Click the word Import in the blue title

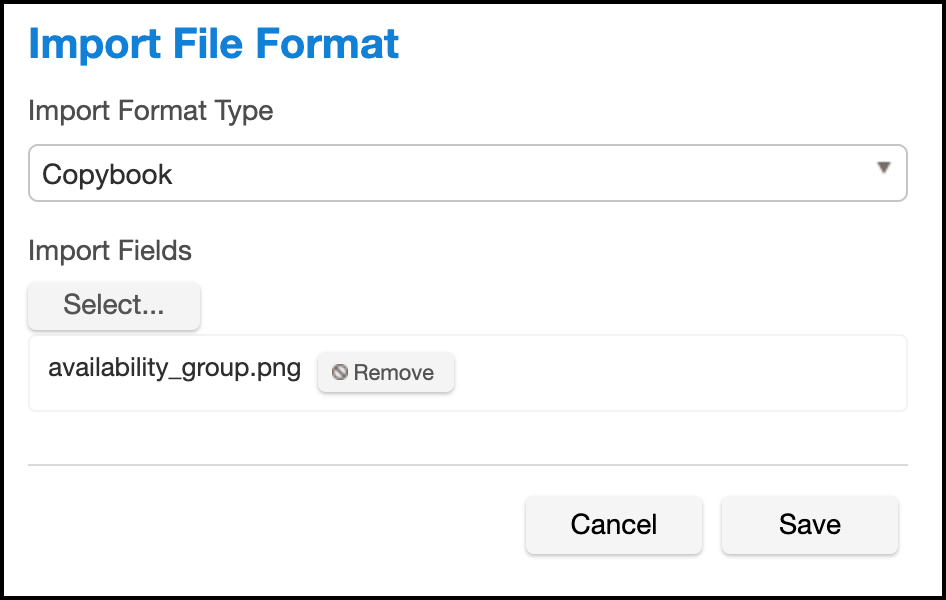click(91, 44)
